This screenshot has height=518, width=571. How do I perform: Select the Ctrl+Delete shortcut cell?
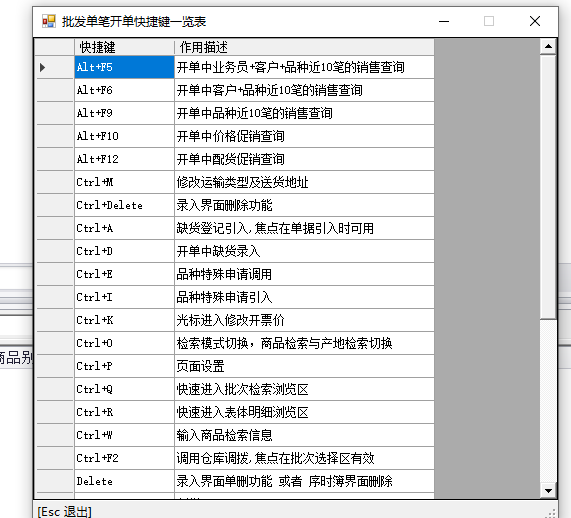click(x=124, y=205)
